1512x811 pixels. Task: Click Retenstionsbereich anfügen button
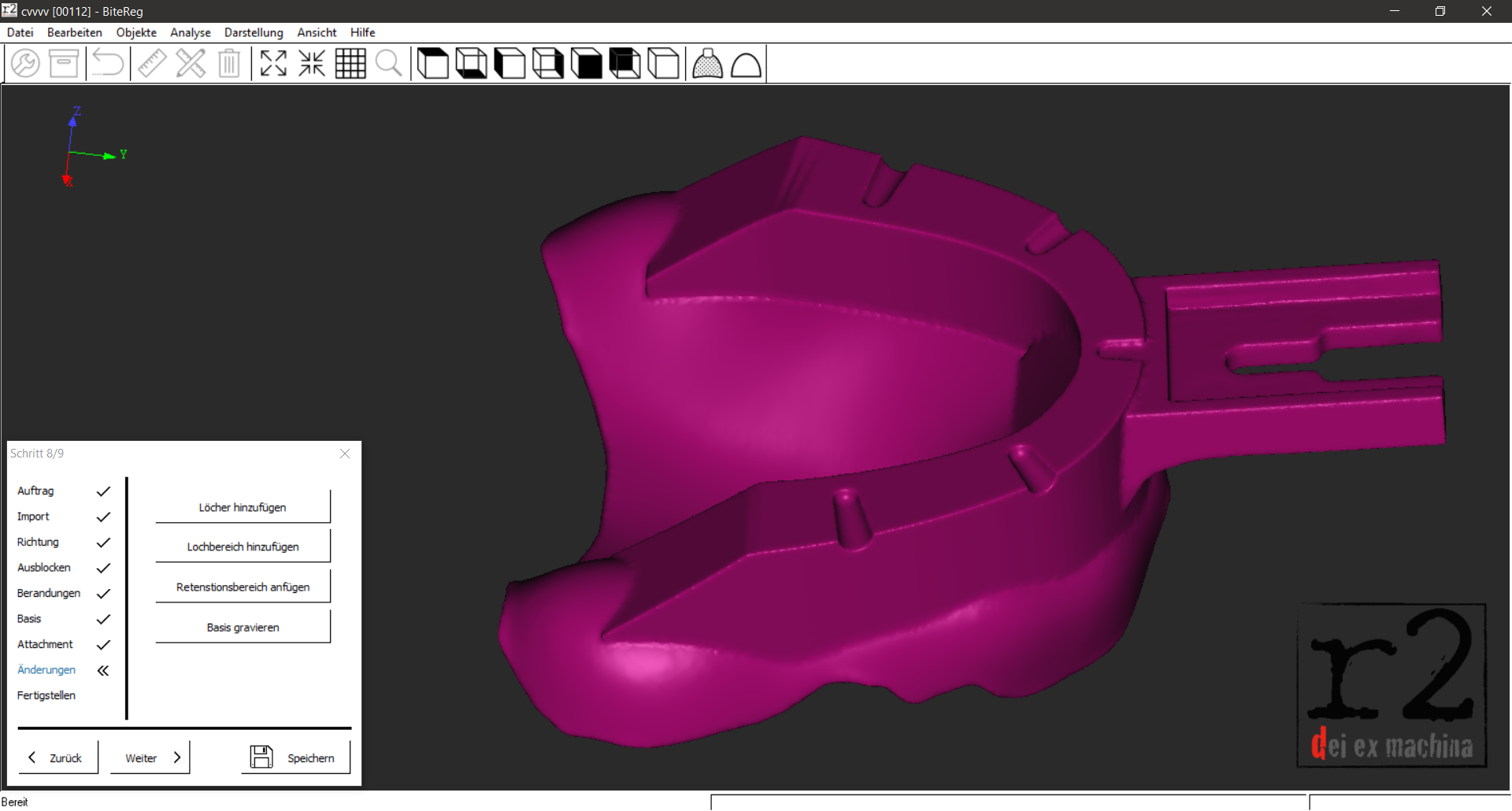pos(243,587)
